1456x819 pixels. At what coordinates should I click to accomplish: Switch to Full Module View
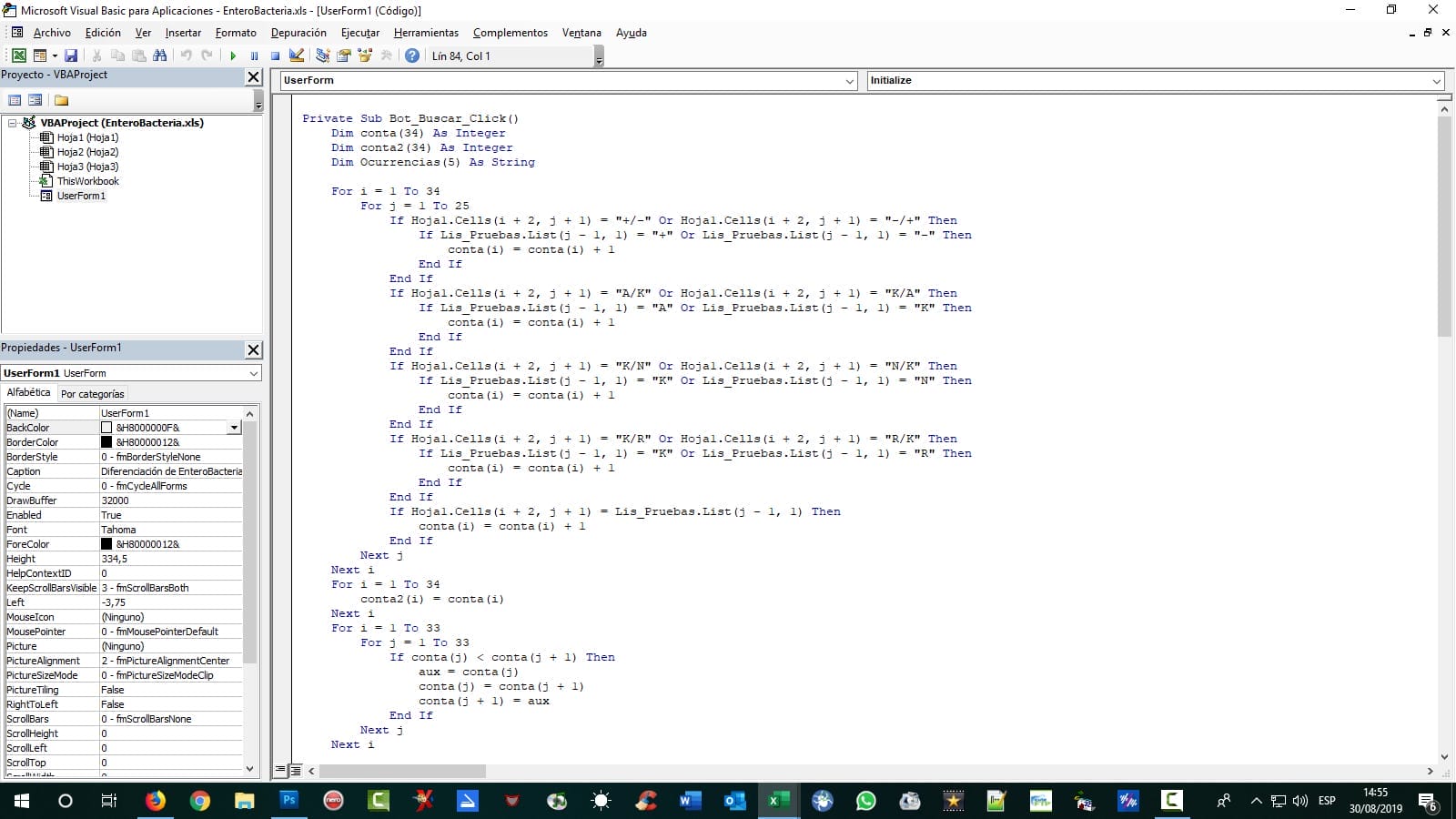pyautogui.click(x=297, y=770)
